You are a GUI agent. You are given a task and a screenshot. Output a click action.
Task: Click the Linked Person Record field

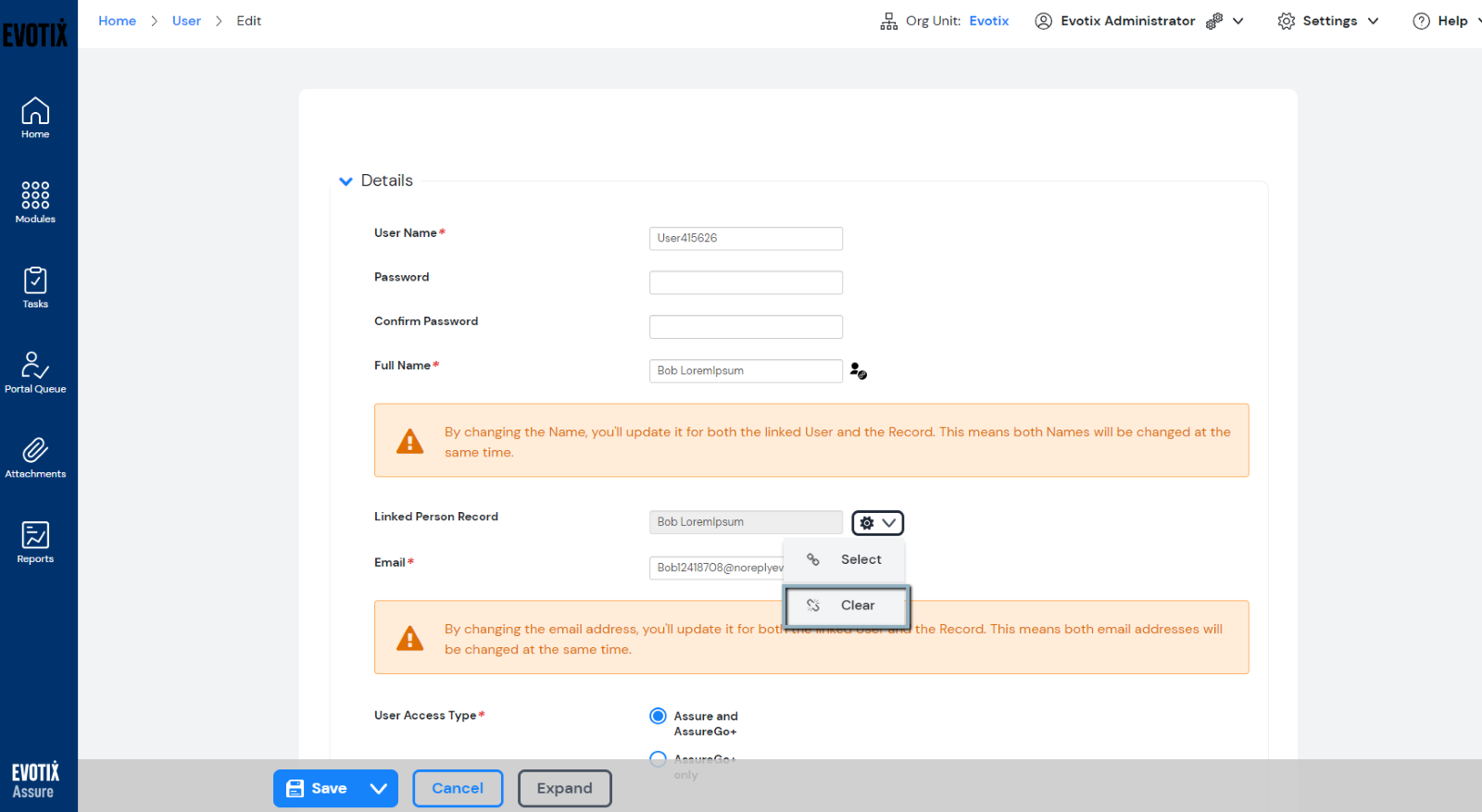point(746,522)
